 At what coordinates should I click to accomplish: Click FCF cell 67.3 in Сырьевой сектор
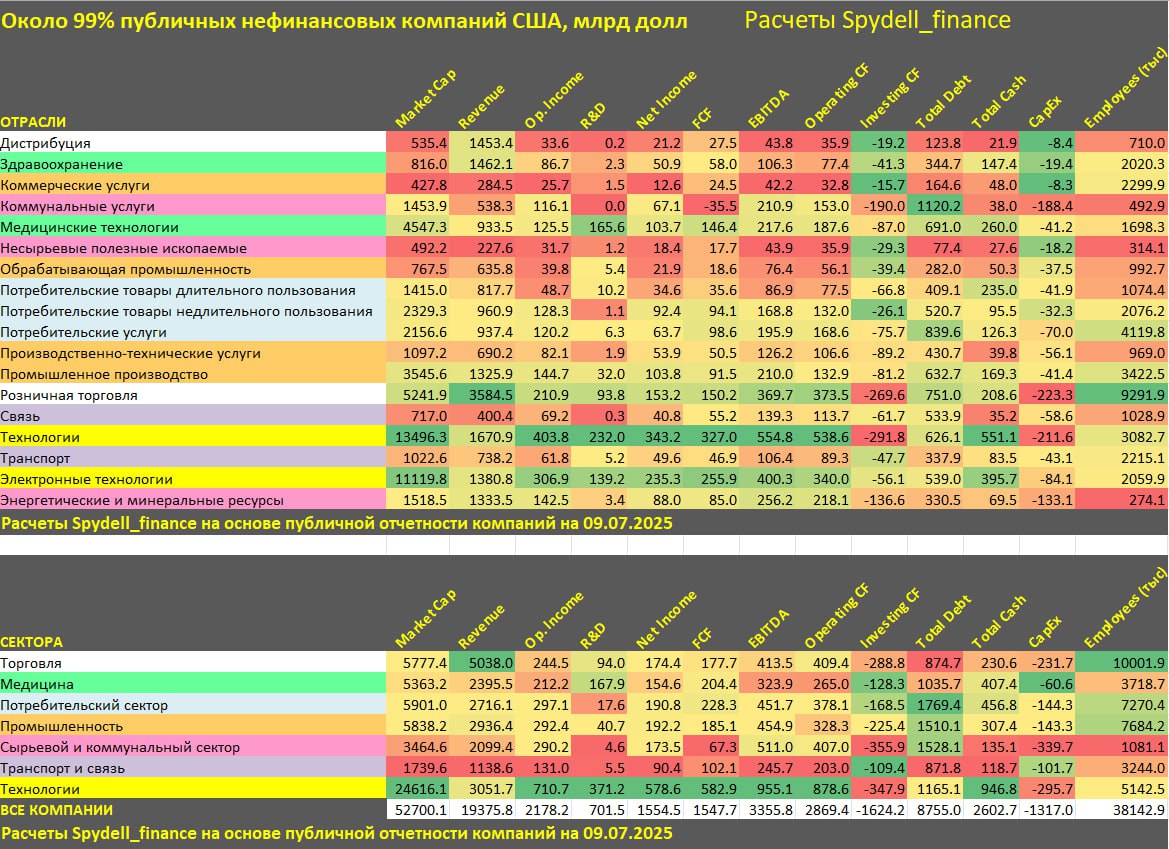[711, 747]
